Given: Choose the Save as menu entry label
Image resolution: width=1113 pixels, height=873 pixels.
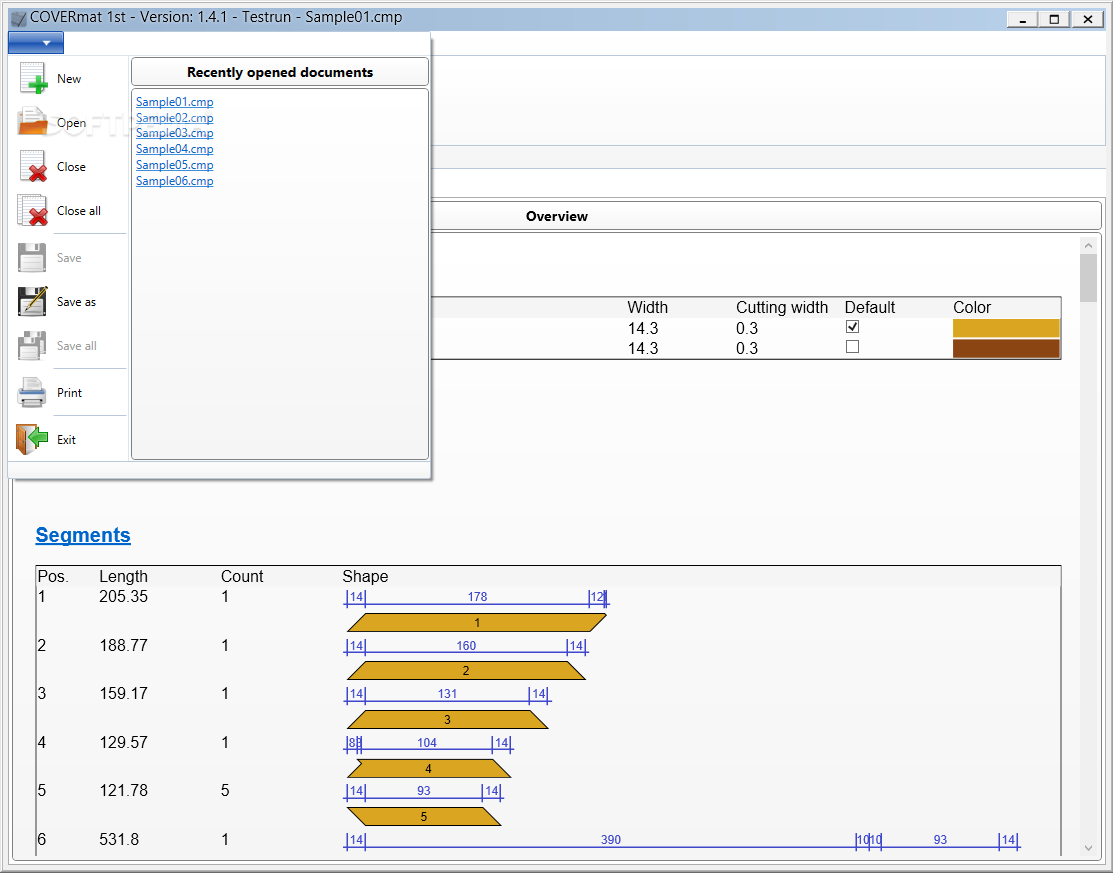Looking at the screenshot, I should pos(76,302).
